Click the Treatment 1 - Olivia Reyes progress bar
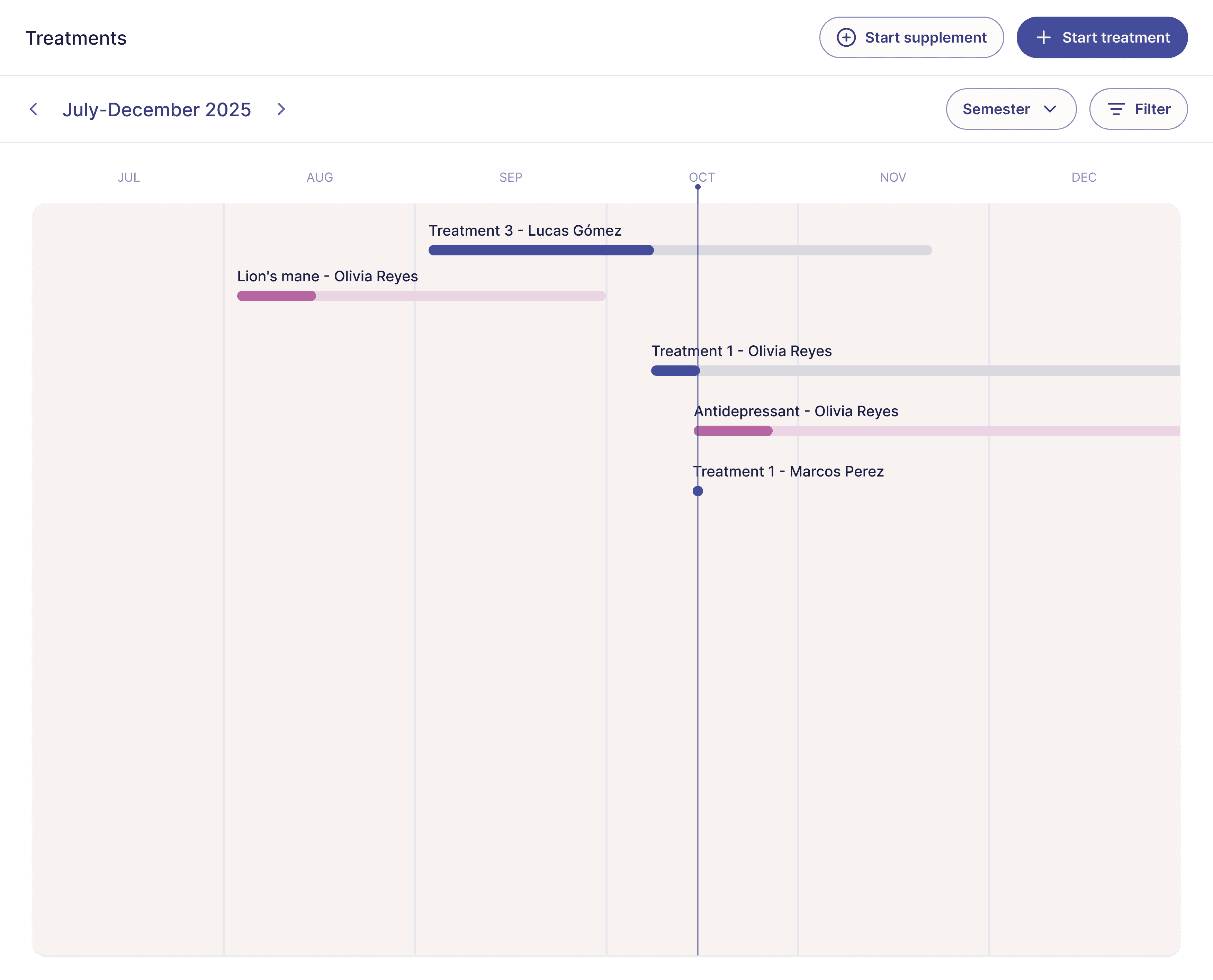 click(x=915, y=371)
